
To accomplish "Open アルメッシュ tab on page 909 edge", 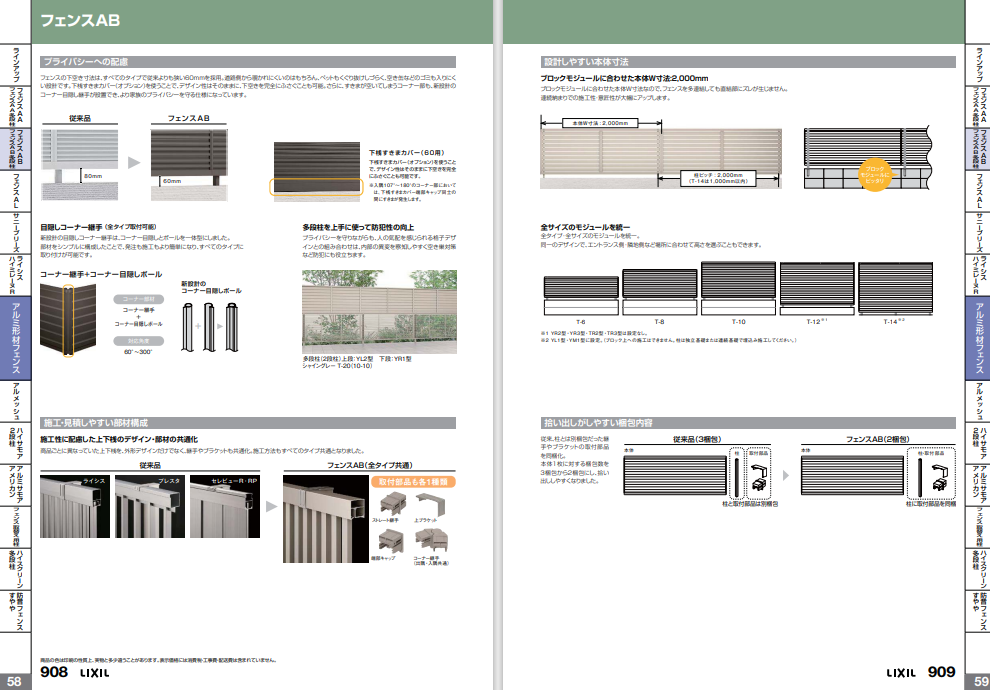I will click(x=977, y=402).
